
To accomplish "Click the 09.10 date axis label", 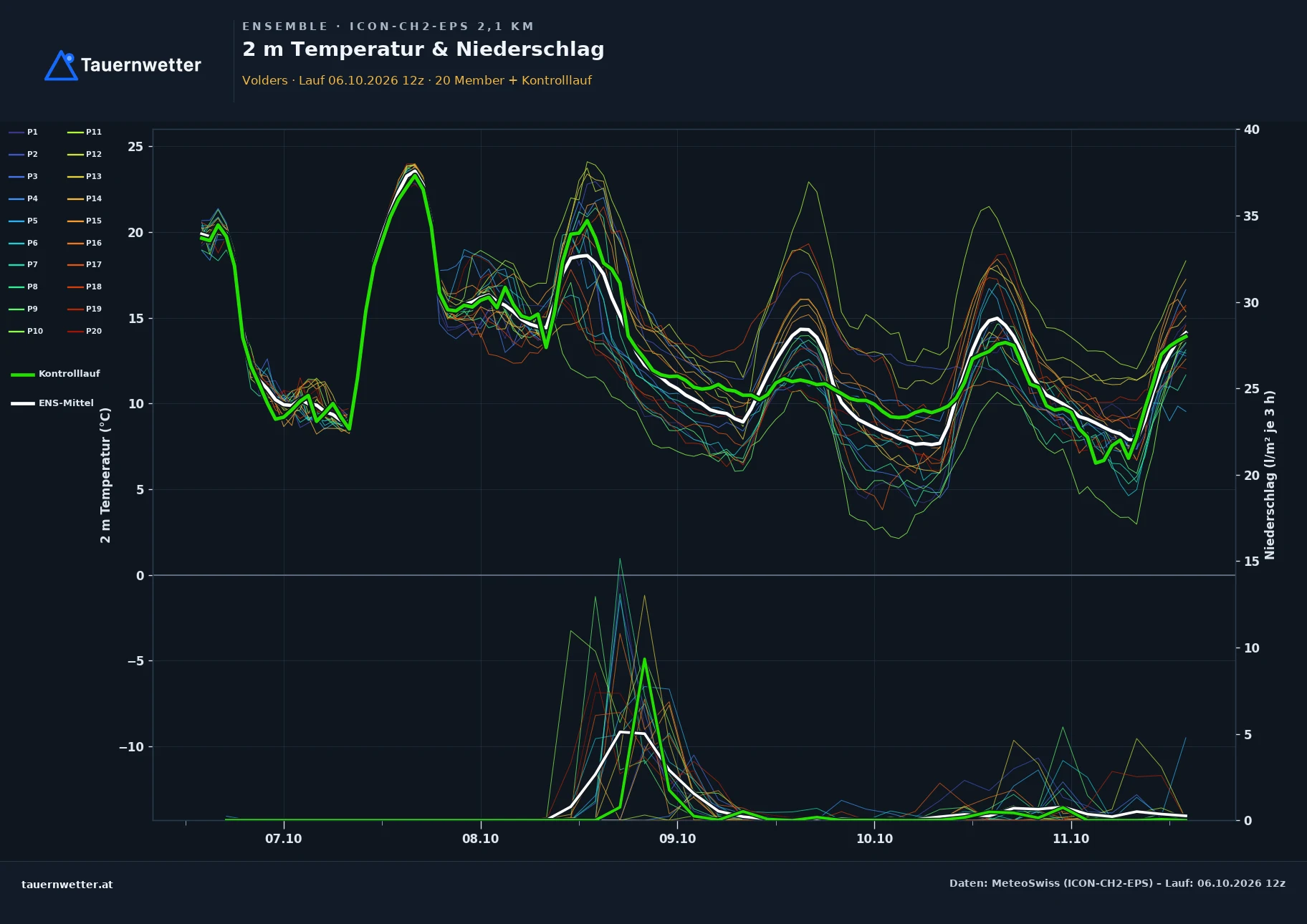I will click(x=678, y=839).
